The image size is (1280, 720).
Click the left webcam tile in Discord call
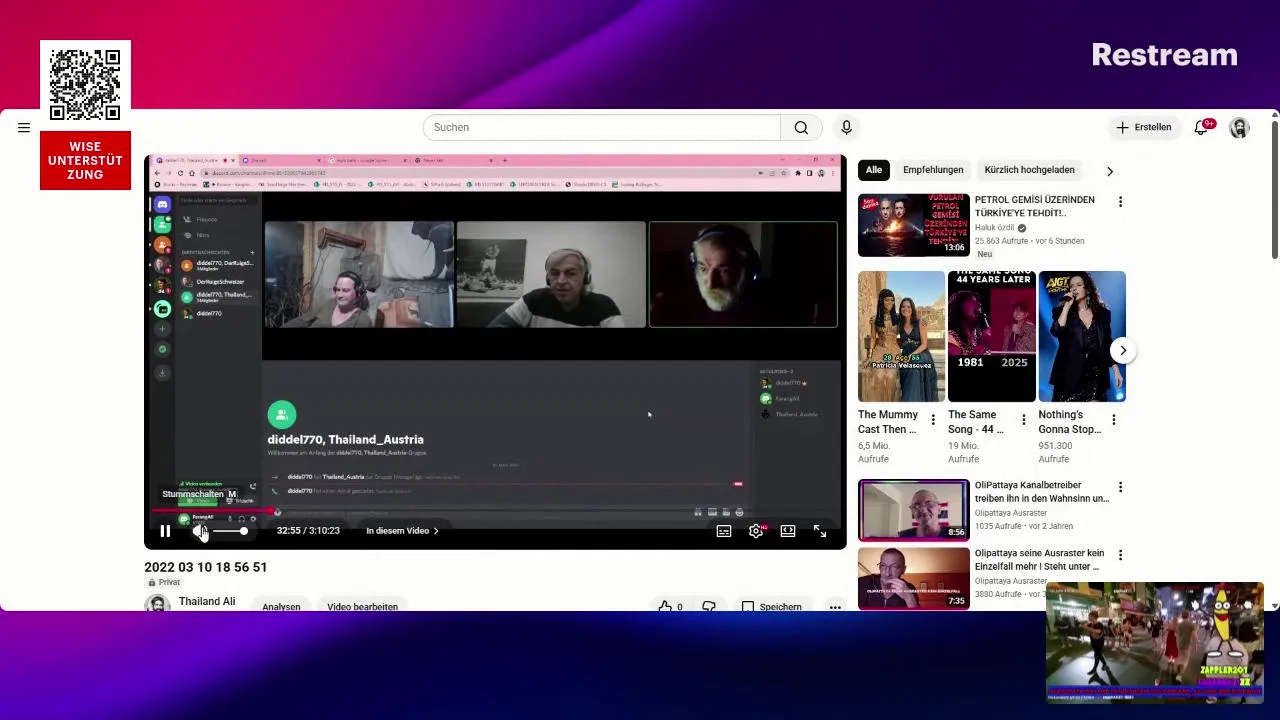(359, 275)
